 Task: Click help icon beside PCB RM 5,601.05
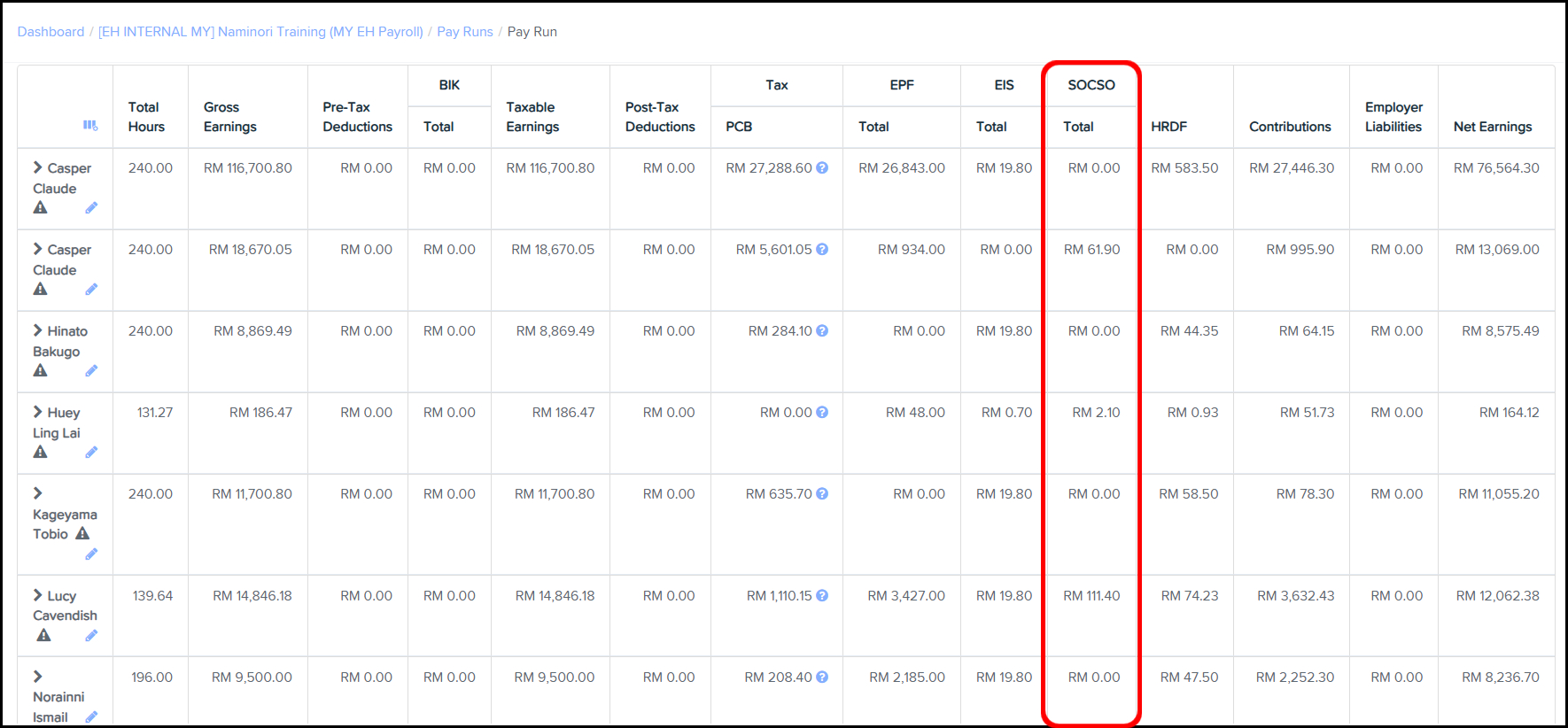click(822, 250)
